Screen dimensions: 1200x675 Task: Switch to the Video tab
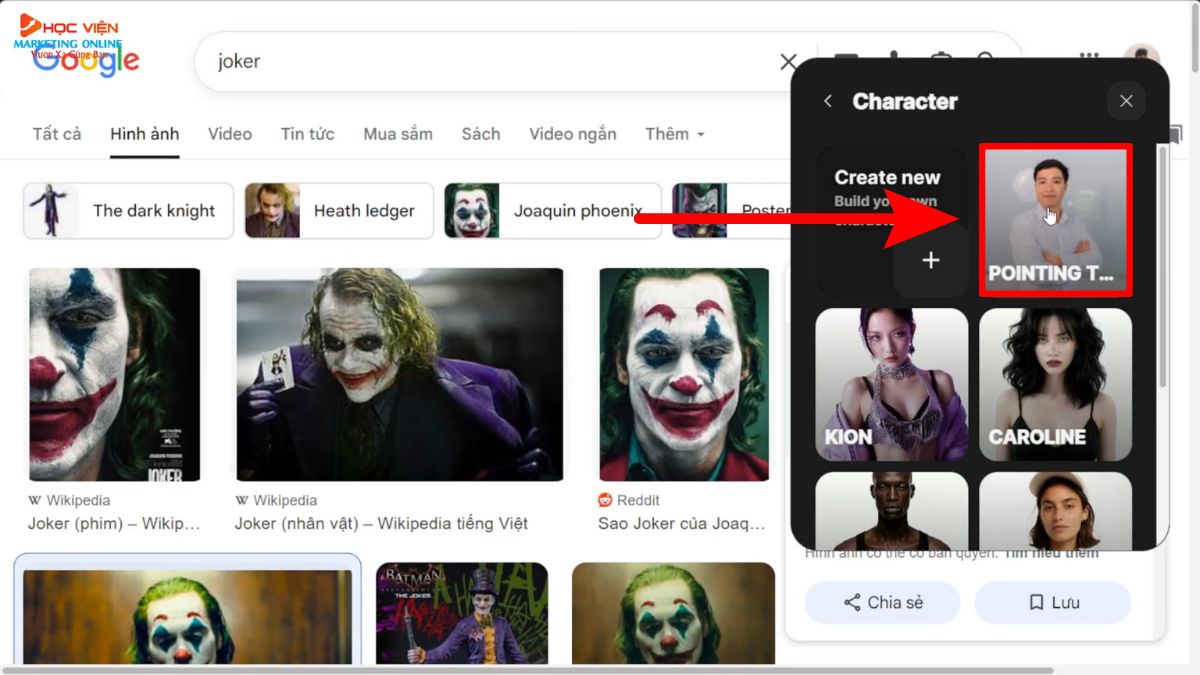pos(230,134)
